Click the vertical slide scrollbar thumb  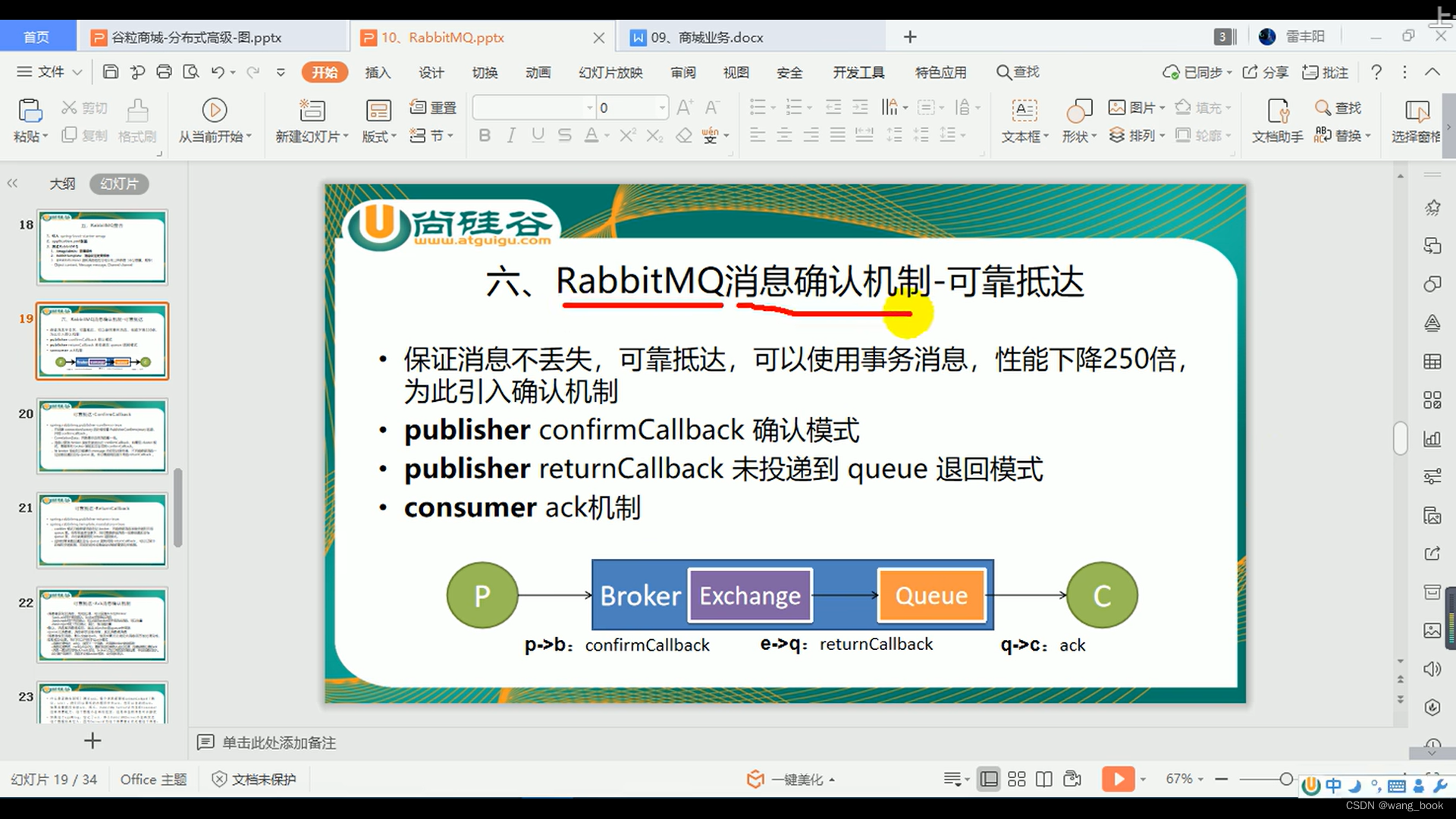(x=1400, y=438)
